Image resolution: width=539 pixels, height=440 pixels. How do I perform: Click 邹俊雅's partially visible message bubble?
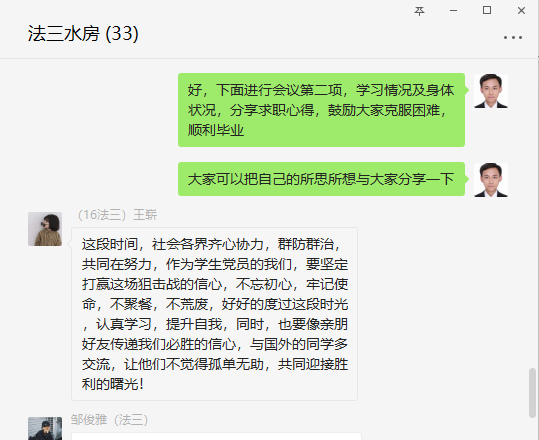click(217, 437)
